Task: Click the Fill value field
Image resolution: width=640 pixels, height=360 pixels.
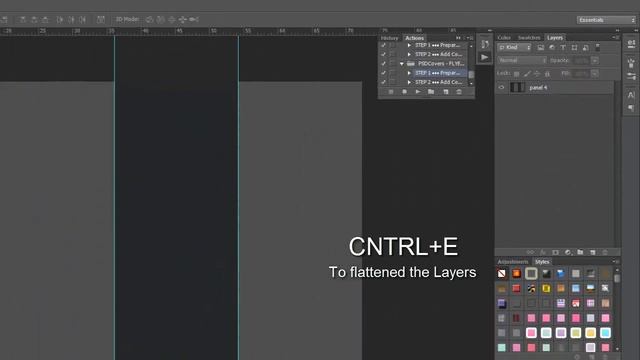Action: pyautogui.click(x=581, y=74)
